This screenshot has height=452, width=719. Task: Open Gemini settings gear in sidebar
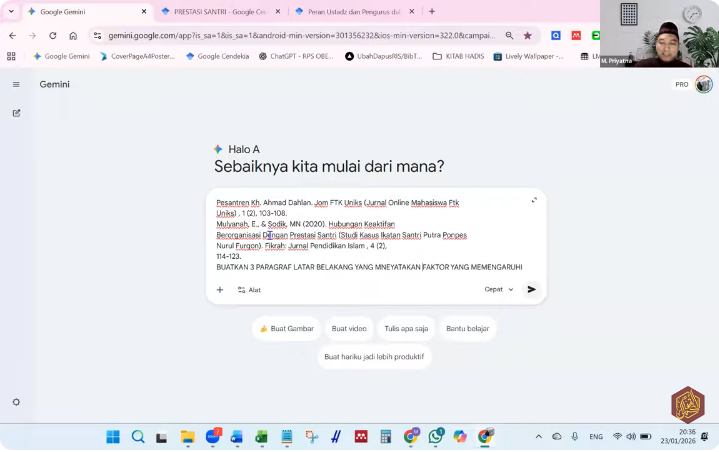tap(16, 402)
